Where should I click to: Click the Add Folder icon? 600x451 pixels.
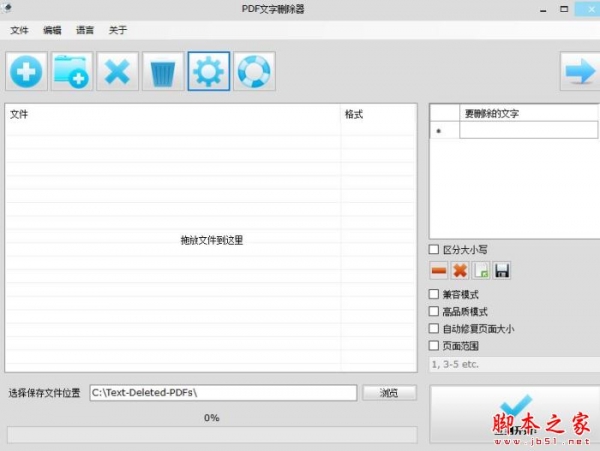72,71
